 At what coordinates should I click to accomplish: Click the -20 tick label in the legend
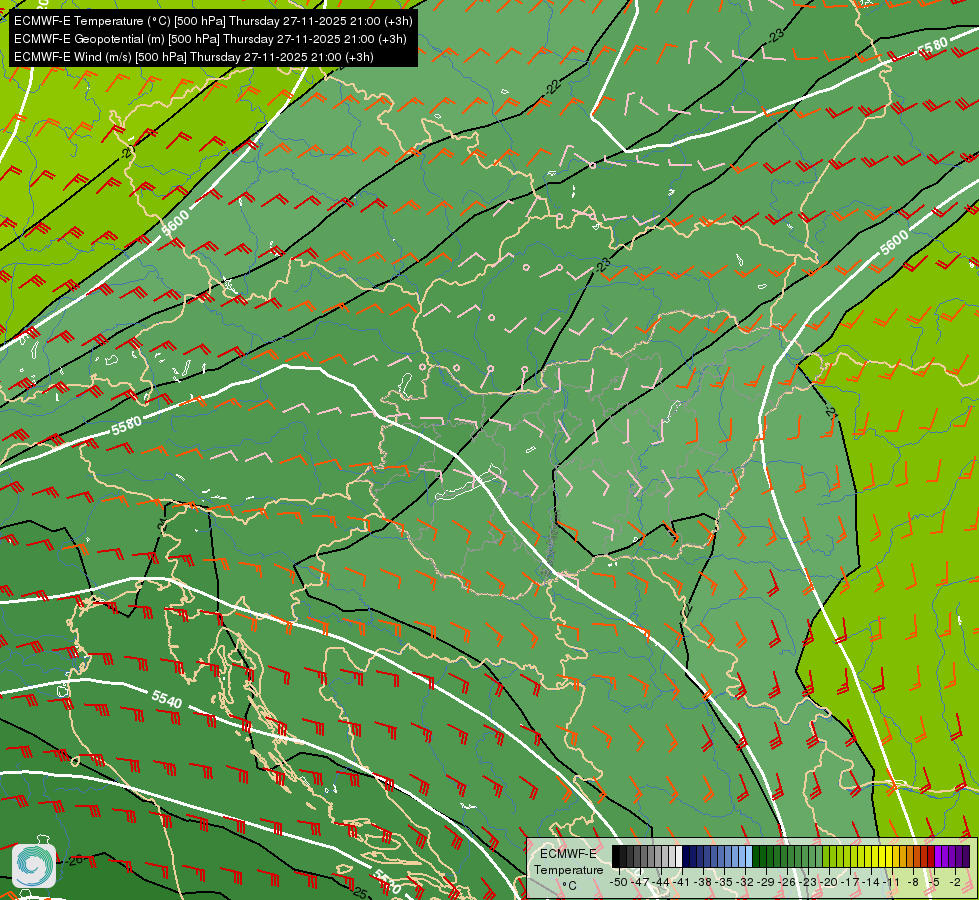click(x=829, y=883)
